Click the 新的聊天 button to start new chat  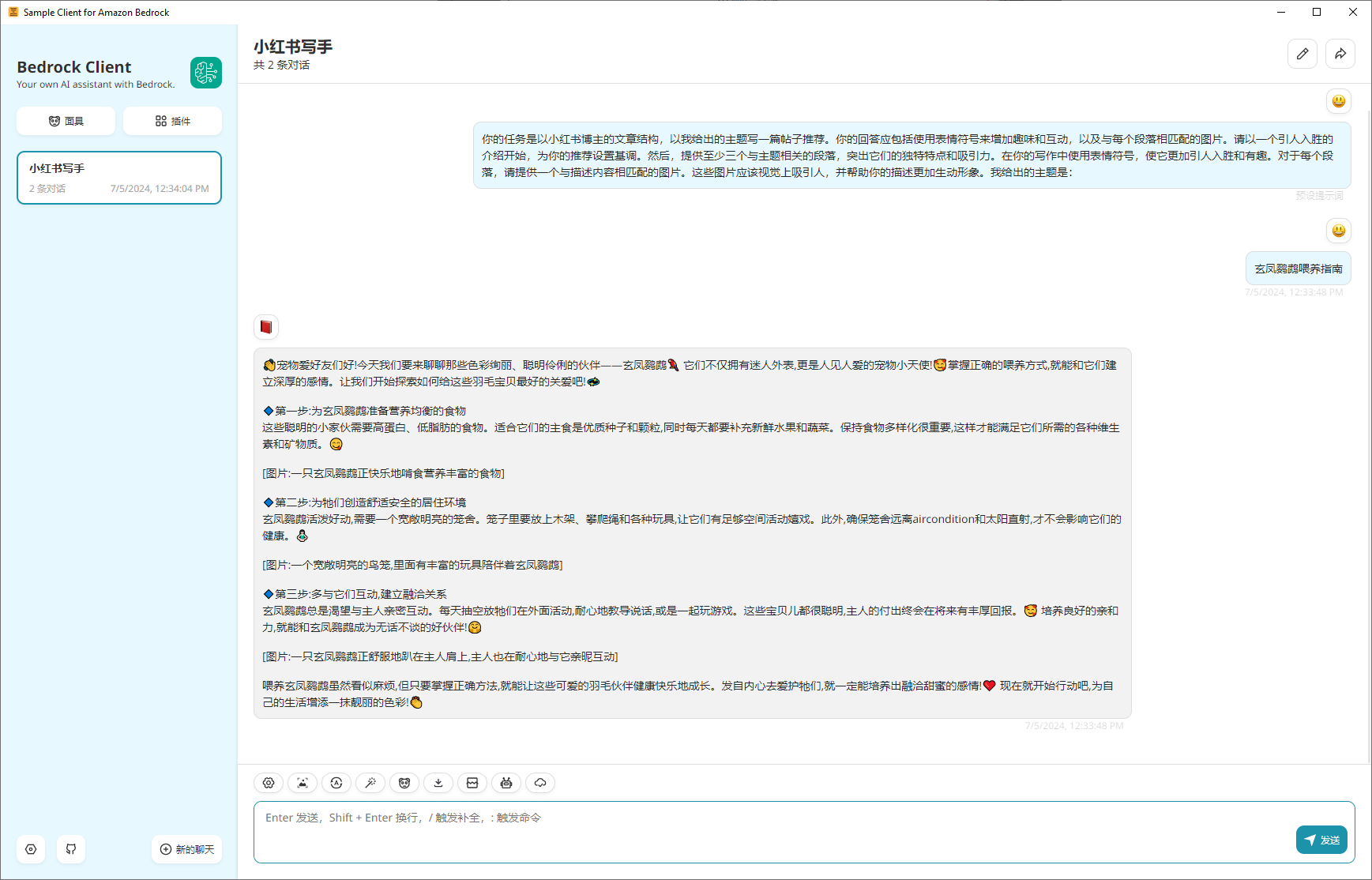186,849
